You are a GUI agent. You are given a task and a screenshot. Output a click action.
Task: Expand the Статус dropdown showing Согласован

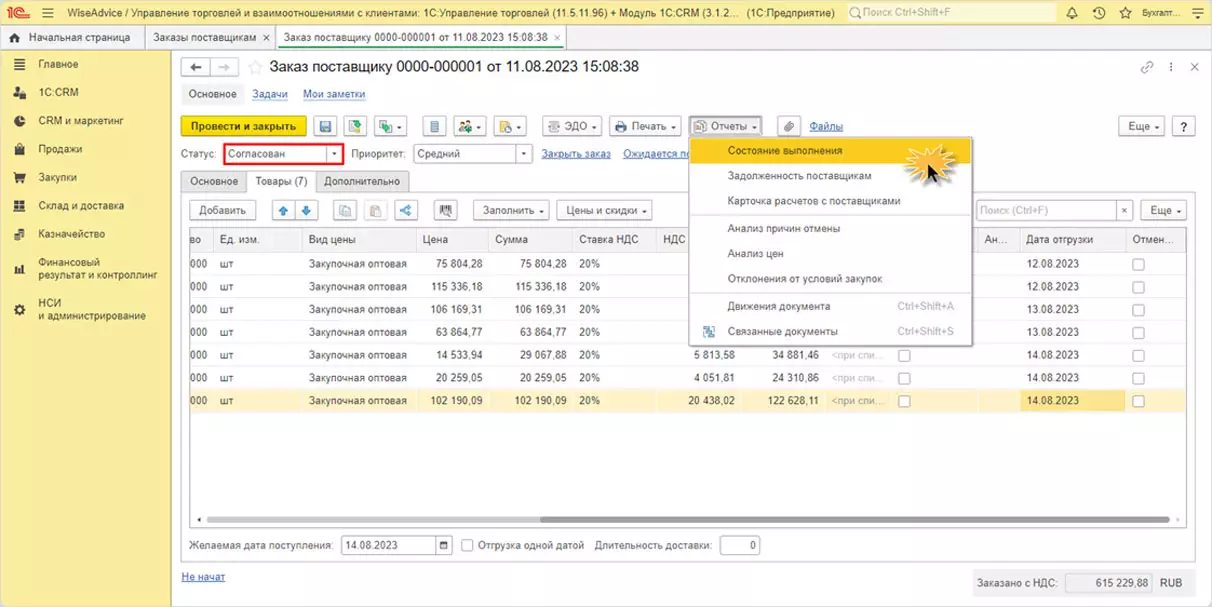334,154
